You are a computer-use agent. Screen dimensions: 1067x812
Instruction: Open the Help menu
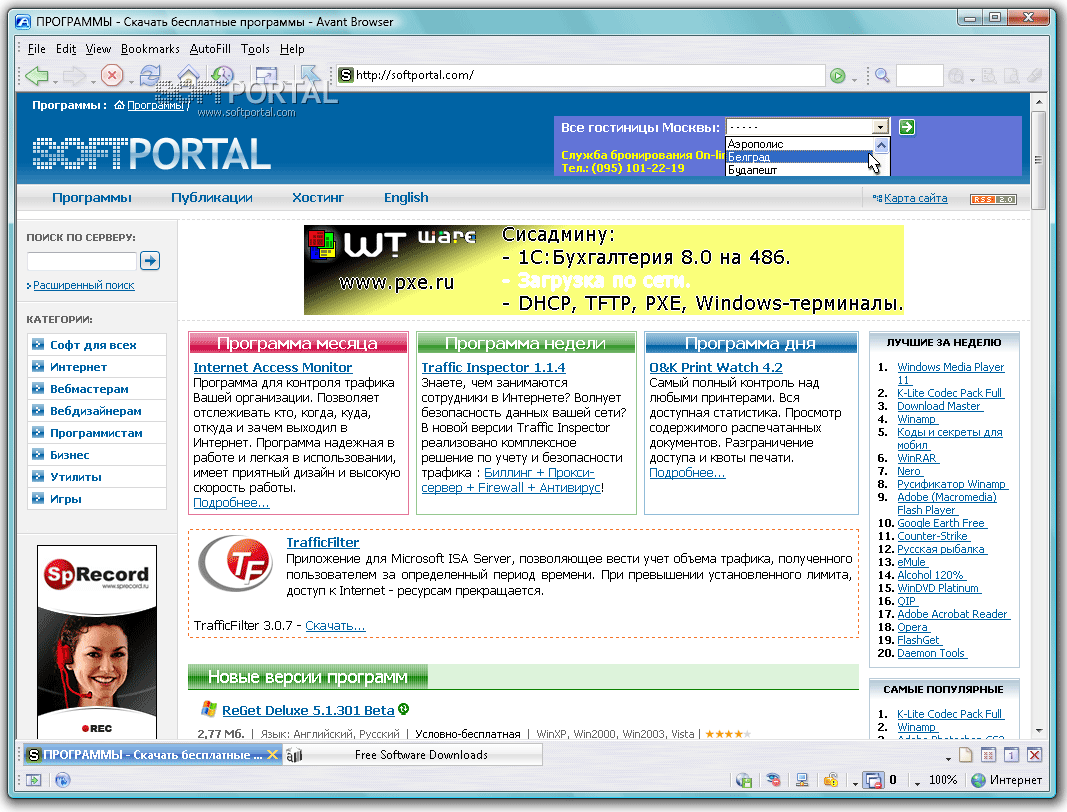(x=292, y=48)
